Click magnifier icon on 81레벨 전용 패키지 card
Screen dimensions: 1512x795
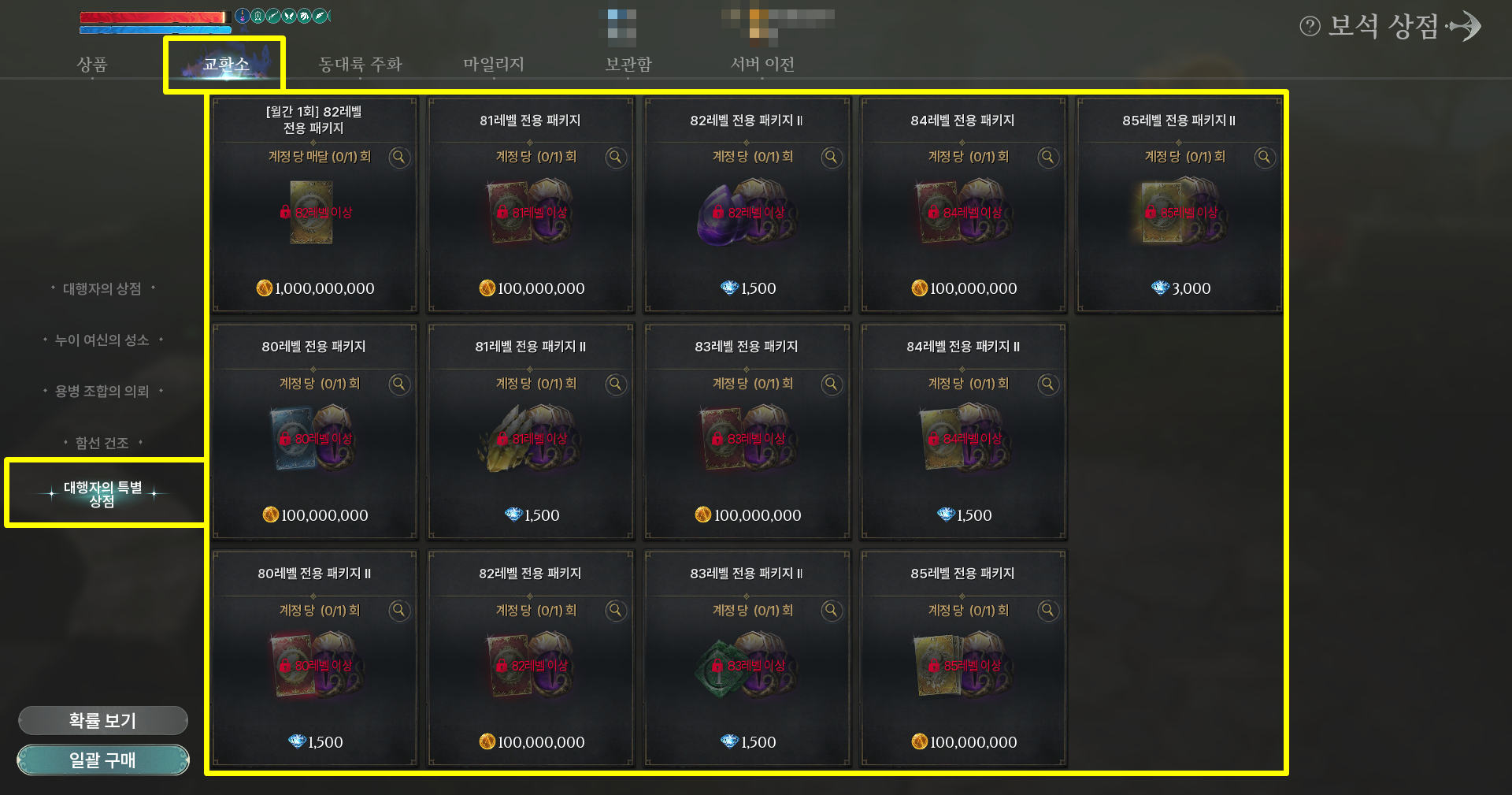click(x=615, y=158)
